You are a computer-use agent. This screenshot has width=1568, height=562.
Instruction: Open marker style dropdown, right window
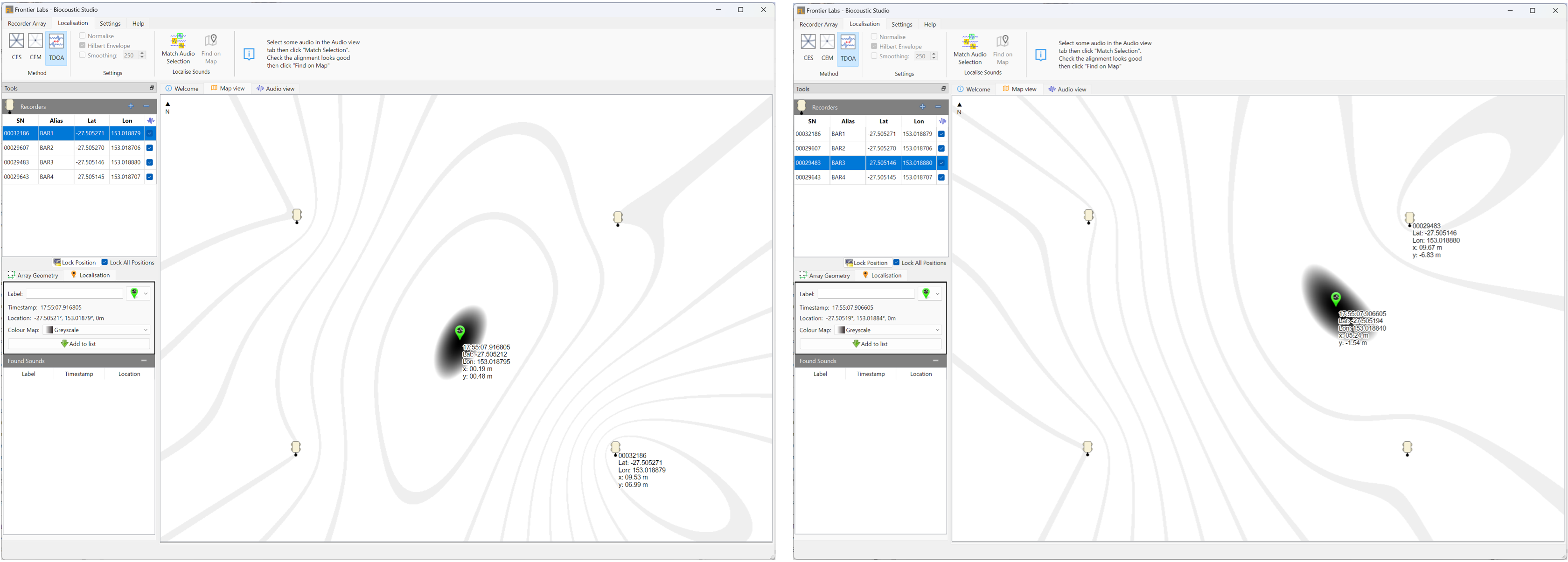930,294
